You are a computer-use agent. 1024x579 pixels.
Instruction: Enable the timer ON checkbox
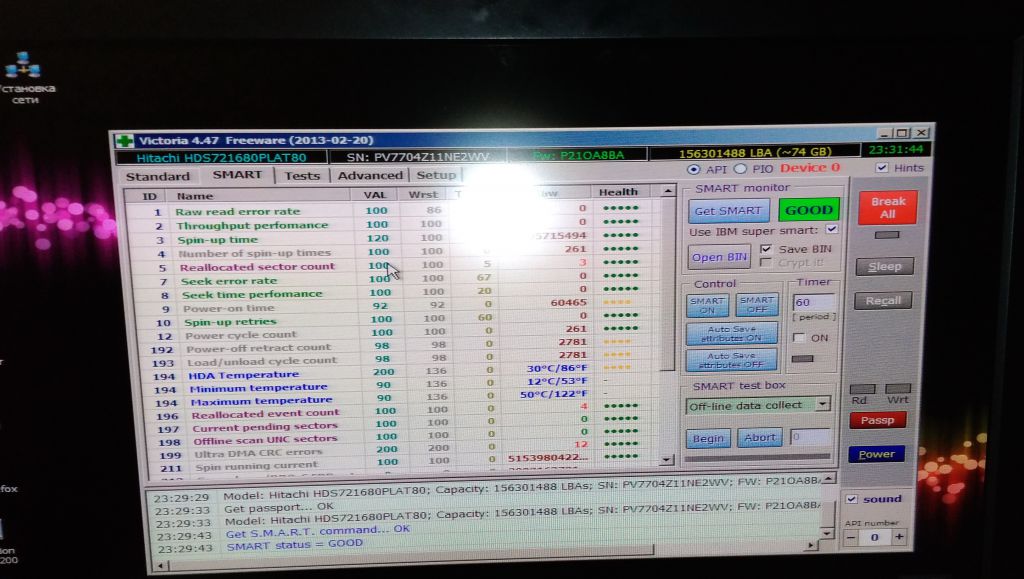799,337
